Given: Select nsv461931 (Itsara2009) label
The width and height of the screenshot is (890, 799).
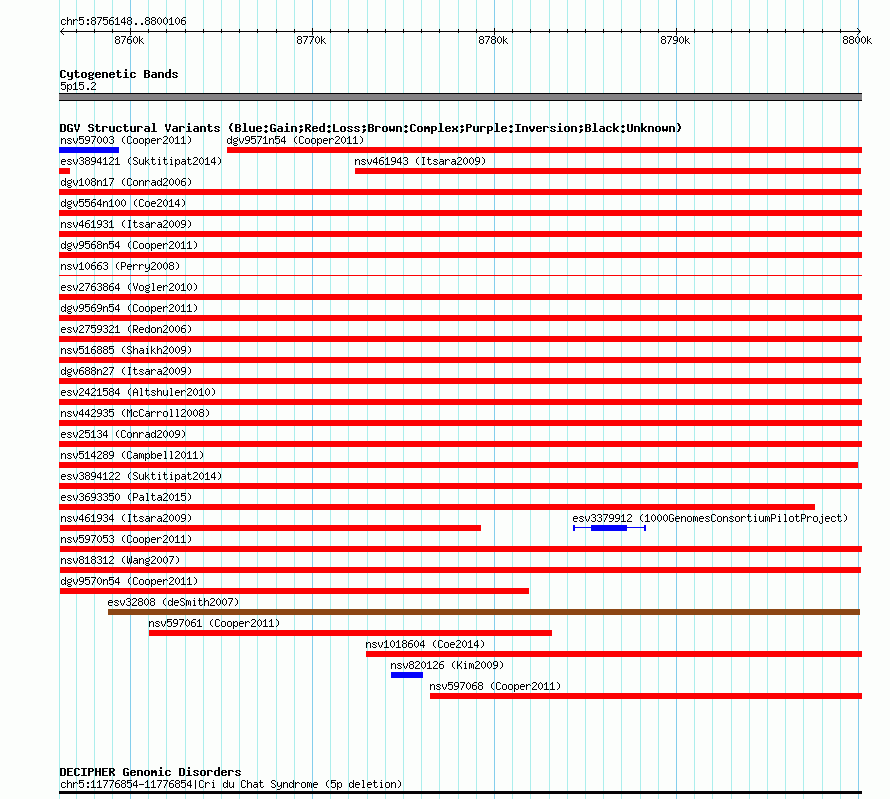Looking at the screenshot, I should 126,224.
